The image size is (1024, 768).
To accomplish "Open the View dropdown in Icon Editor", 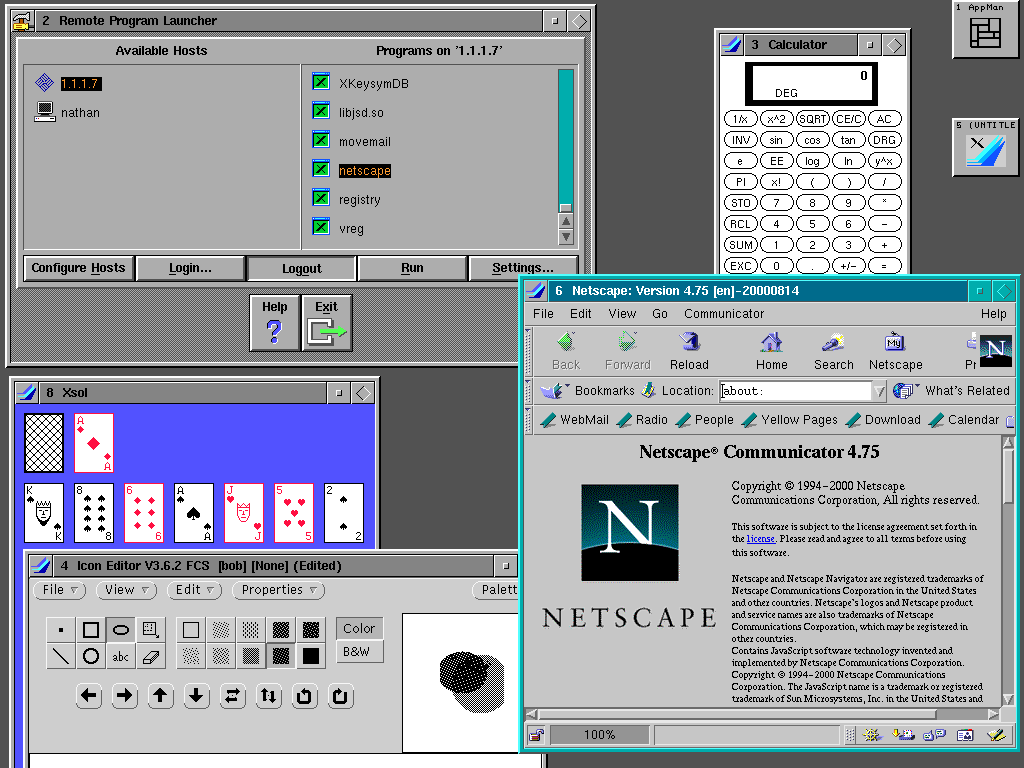I will coord(126,590).
